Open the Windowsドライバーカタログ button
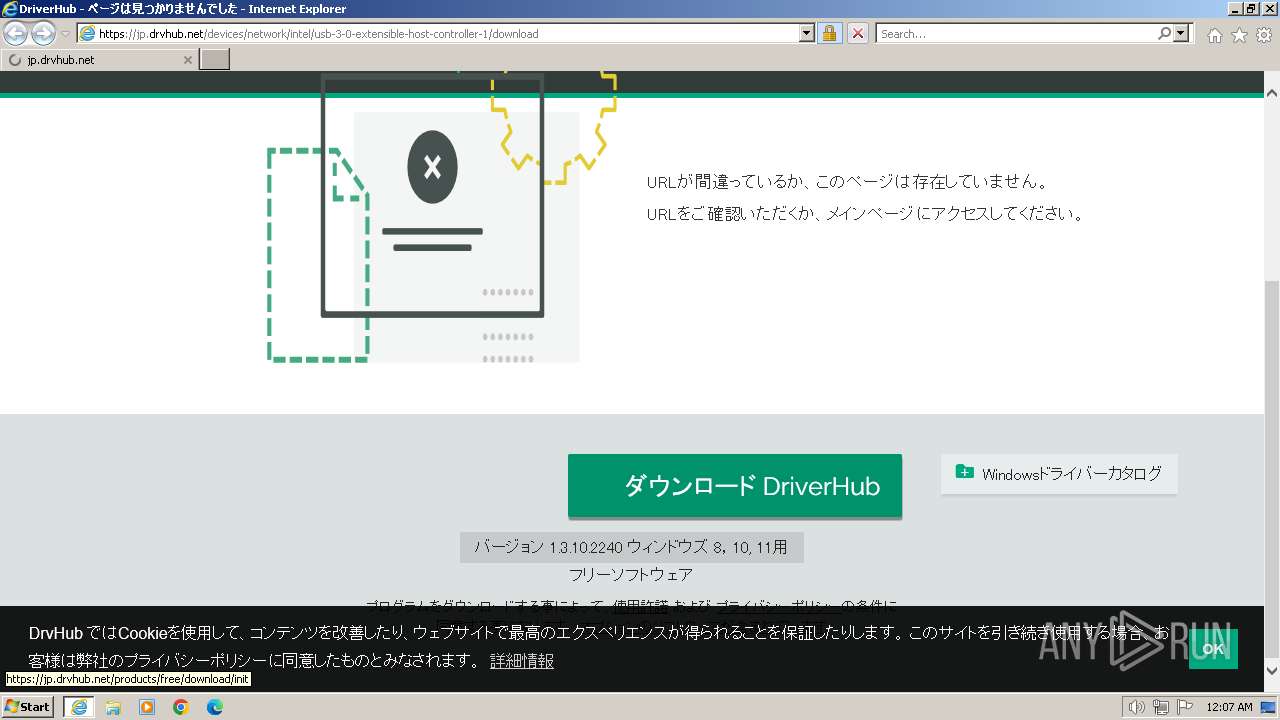The image size is (1280, 720). click(x=1059, y=474)
